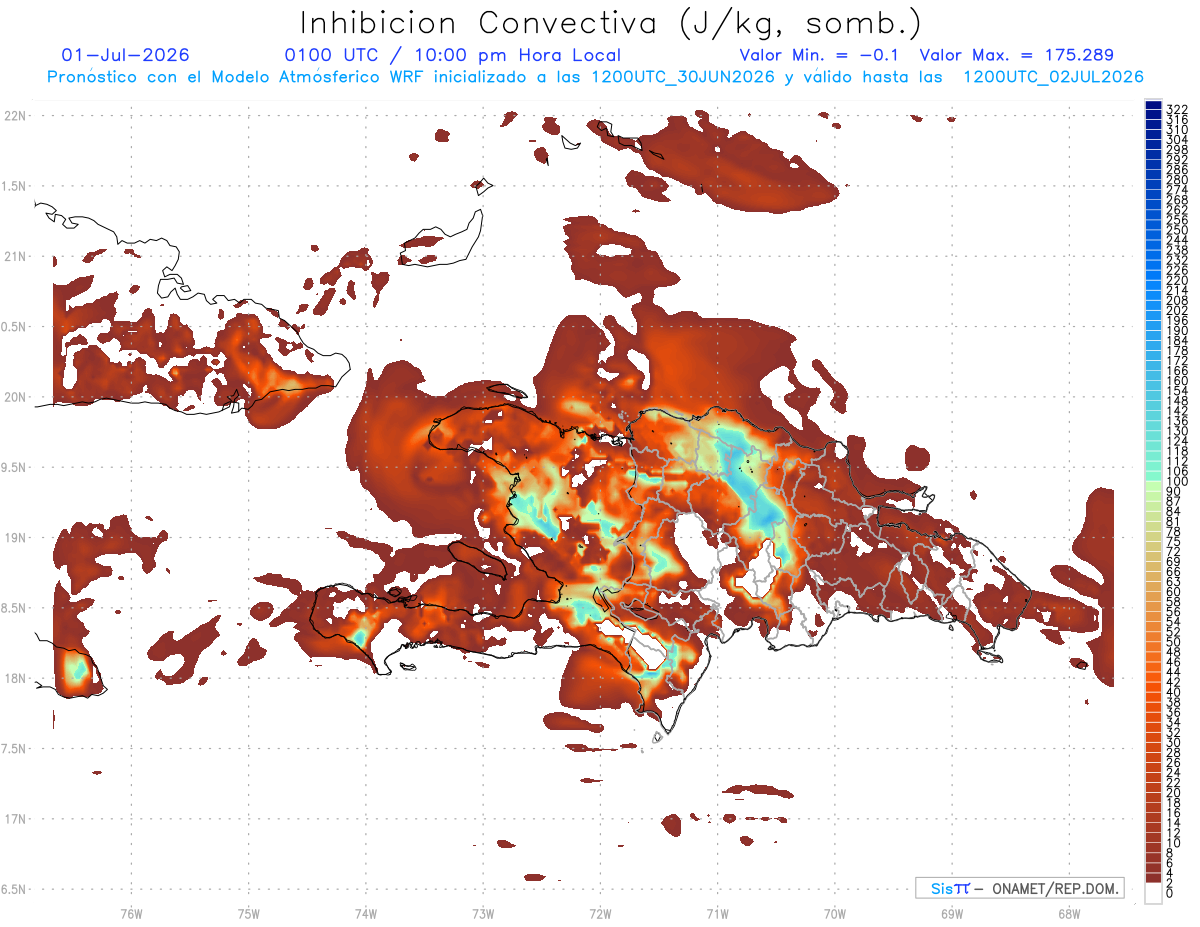Click the "322" value on the color scale

click(1176, 109)
